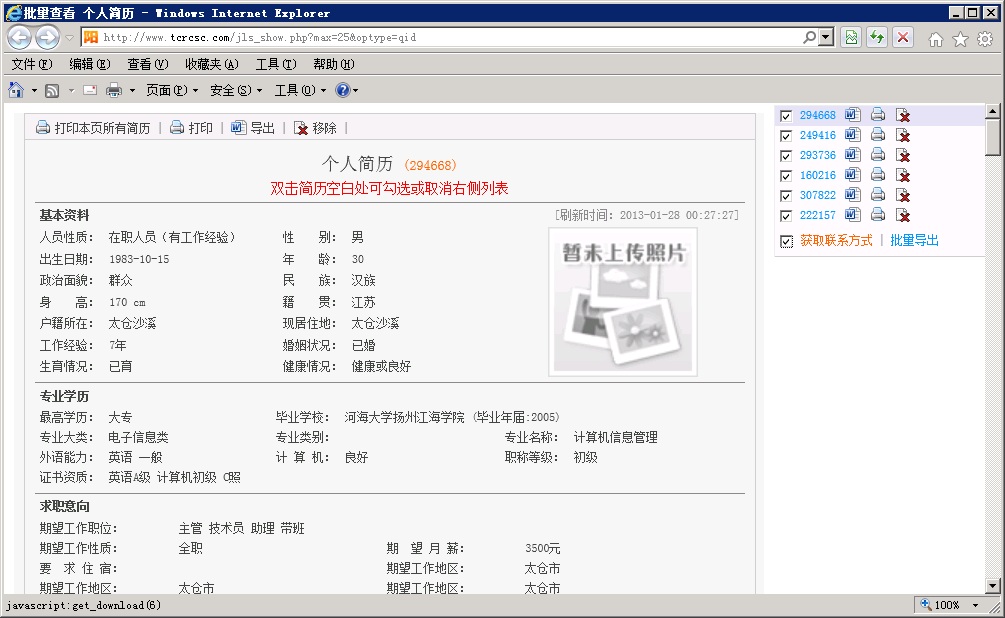Open the RSS feed icon on the command bar

[51, 89]
